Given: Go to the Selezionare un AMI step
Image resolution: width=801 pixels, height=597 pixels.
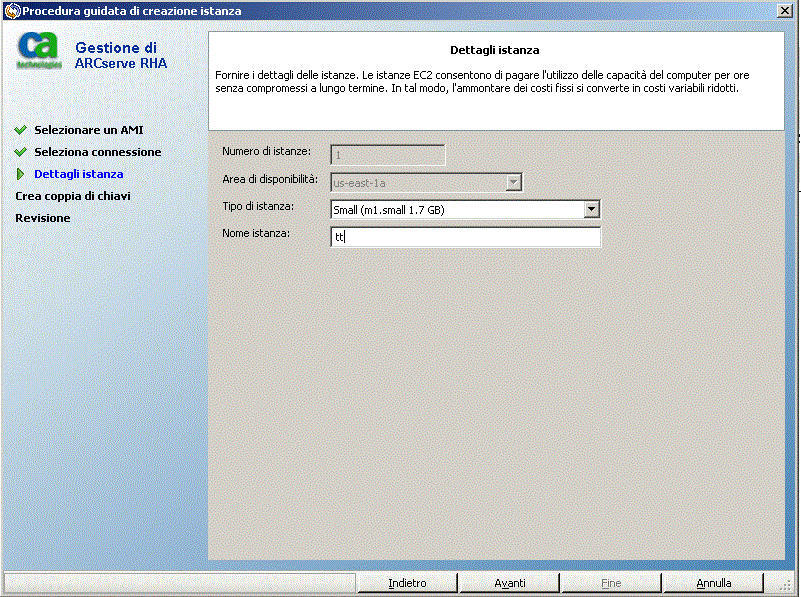Looking at the screenshot, I should tap(88, 130).
